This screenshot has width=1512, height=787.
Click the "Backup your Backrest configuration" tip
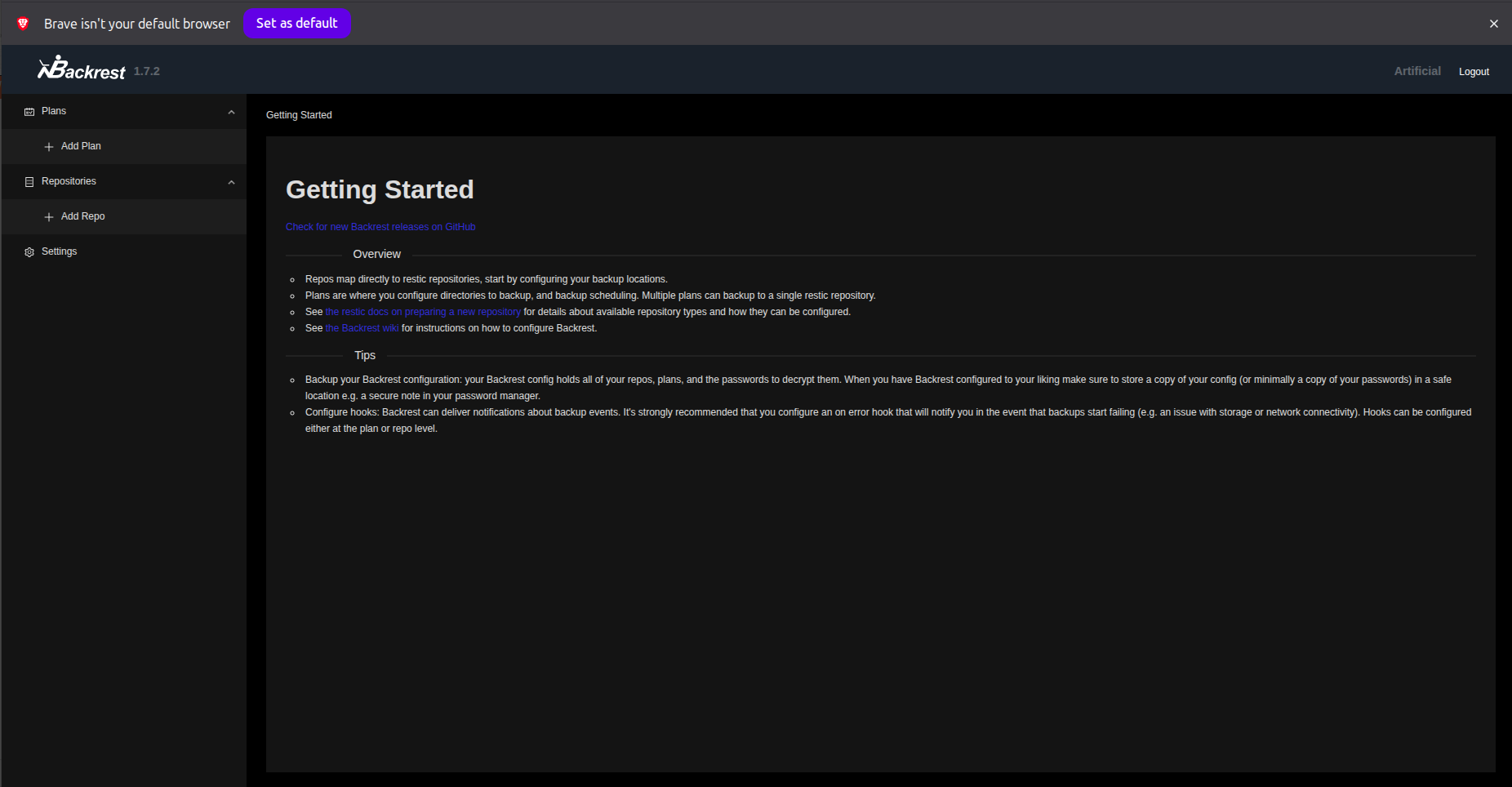[878, 388]
